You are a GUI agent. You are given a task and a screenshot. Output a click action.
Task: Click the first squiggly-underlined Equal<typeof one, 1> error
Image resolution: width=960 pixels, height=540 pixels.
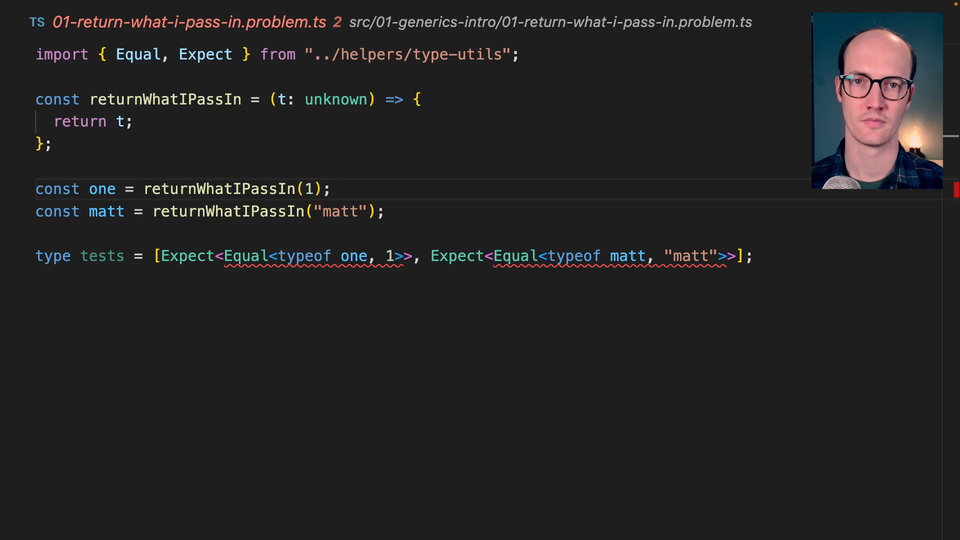(x=310, y=256)
